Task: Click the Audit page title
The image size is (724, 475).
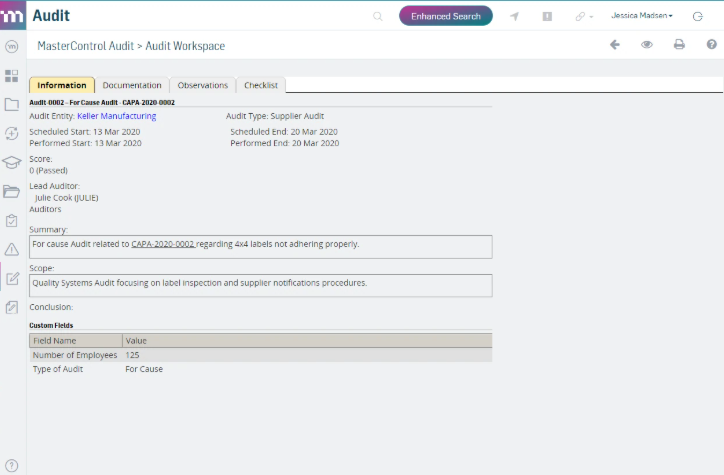Action: coord(51,16)
